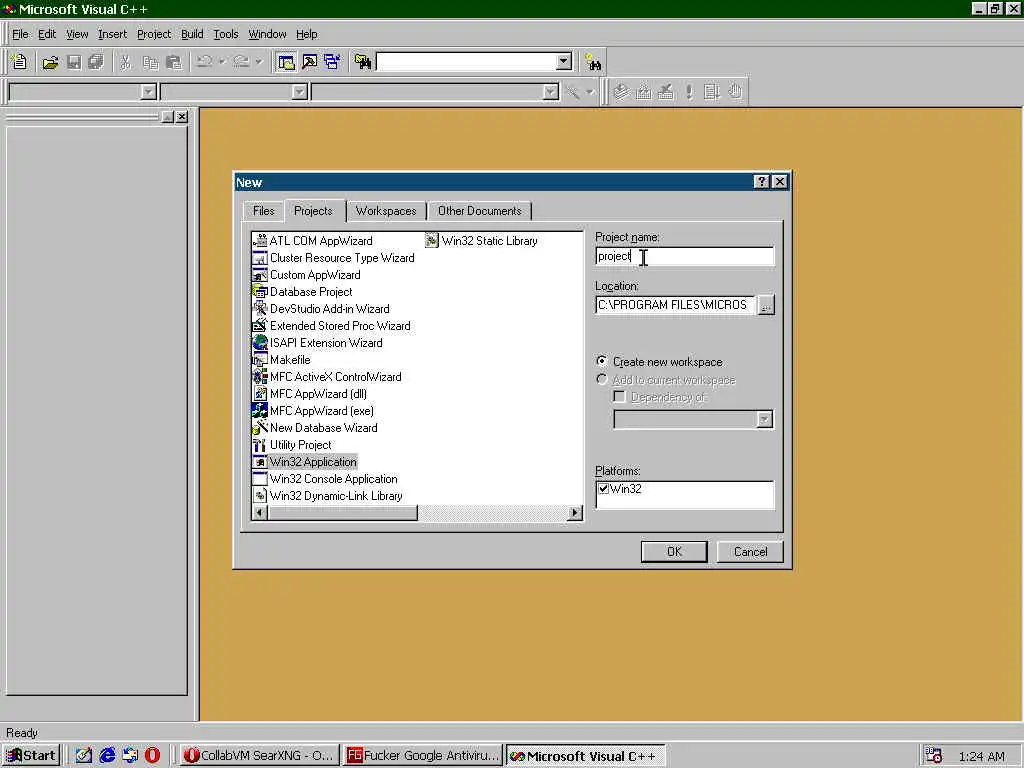Select ATL COM AppWizard project type
The width and height of the screenshot is (1024, 768).
[312, 241]
